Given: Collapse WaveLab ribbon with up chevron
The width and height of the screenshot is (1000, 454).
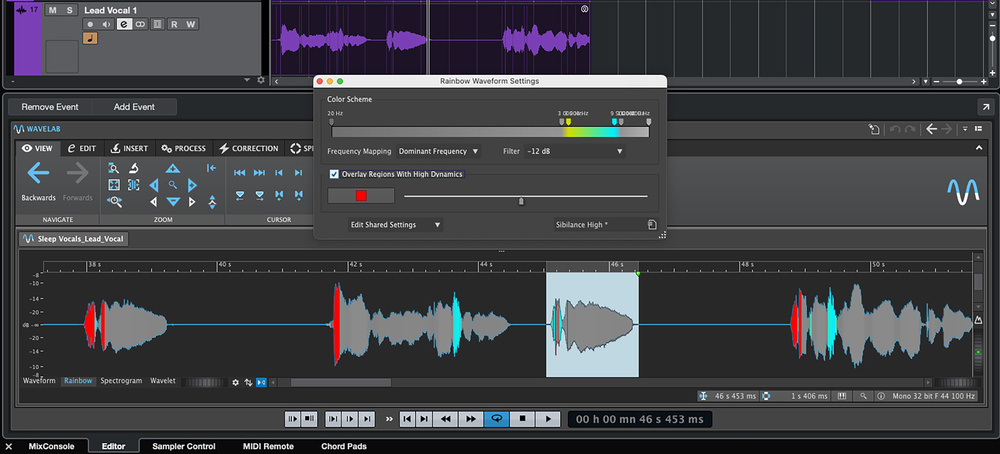Looking at the screenshot, I should [980, 149].
